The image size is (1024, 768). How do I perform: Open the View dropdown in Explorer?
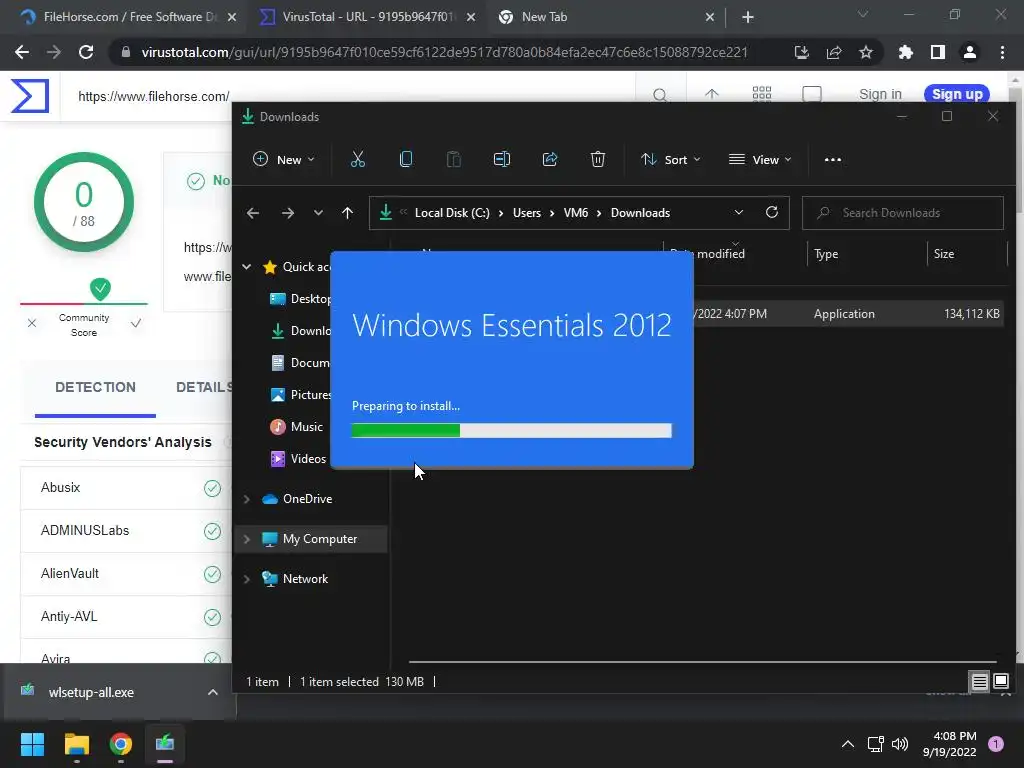tap(760, 159)
